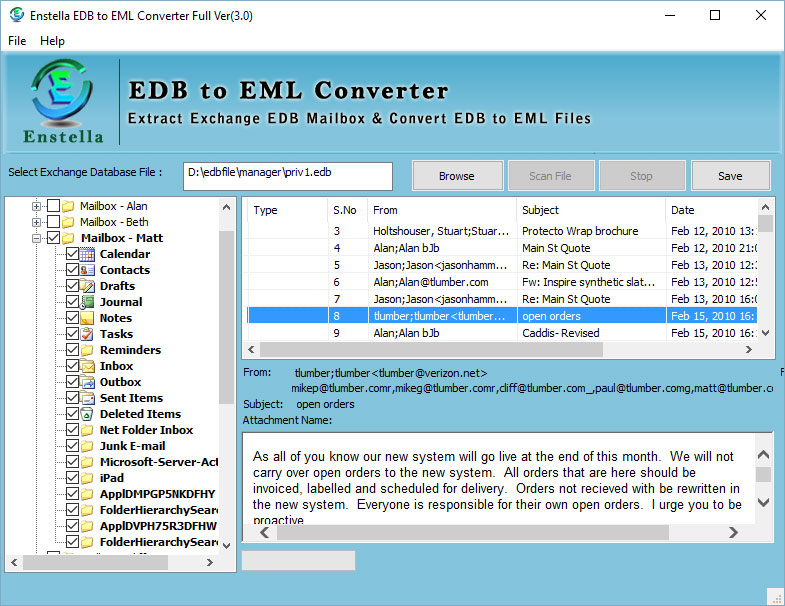Collapse the Mailbox - Matt tree node
The width and height of the screenshot is (785, 606).
click(37, 238)
